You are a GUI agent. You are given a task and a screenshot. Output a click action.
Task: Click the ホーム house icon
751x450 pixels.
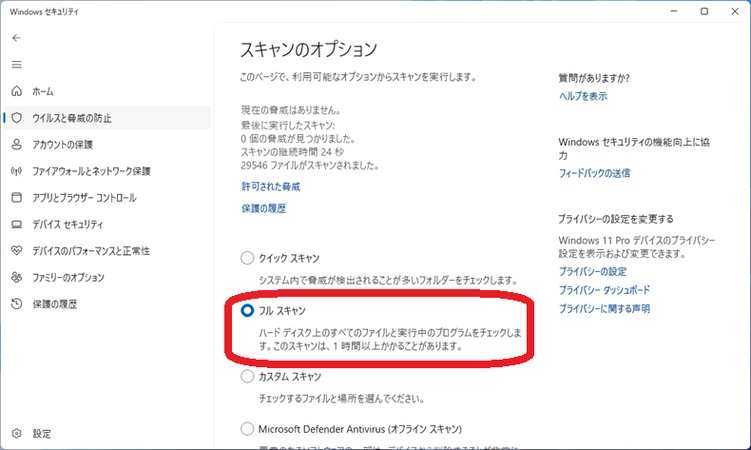tap(17, 91)
